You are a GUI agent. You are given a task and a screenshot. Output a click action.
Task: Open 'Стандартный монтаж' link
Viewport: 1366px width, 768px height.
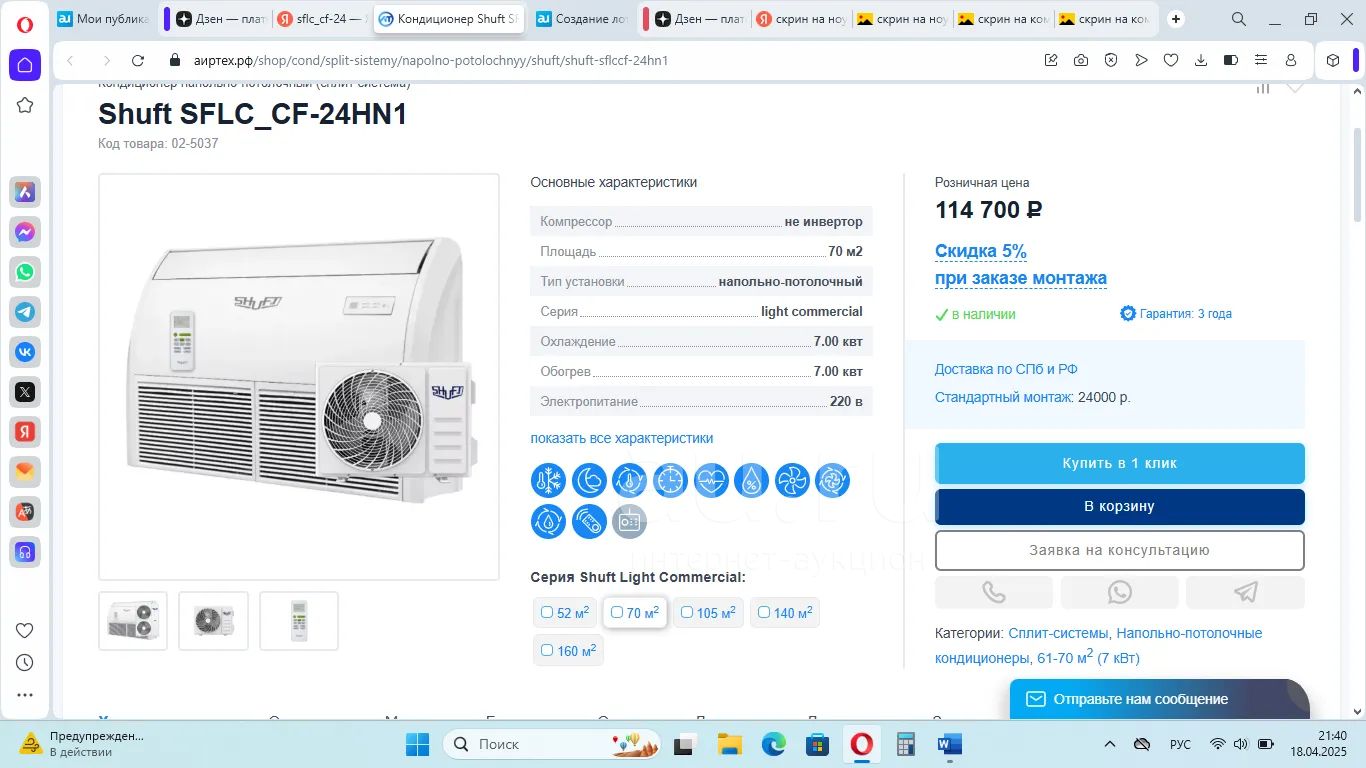coord(1003,397)
